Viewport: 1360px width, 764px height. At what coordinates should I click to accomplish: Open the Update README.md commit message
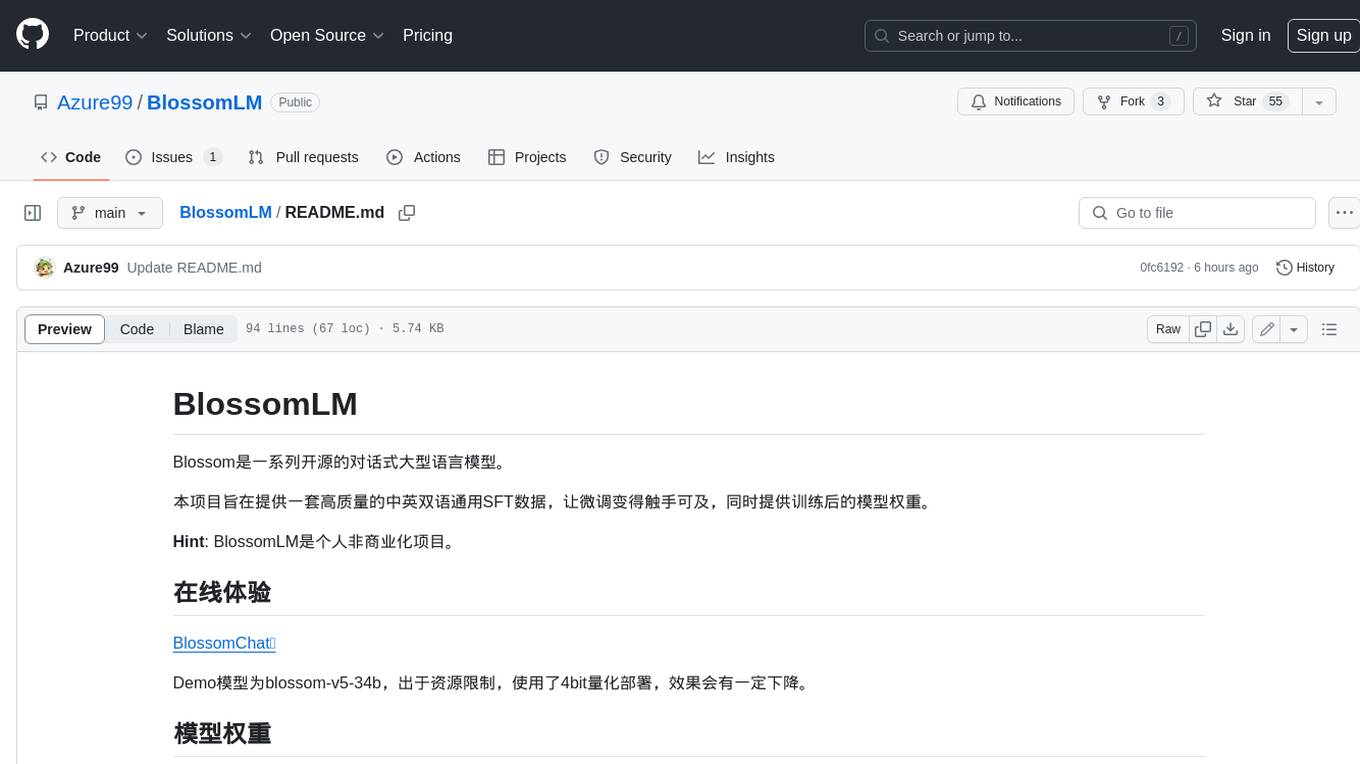(194, 268)
